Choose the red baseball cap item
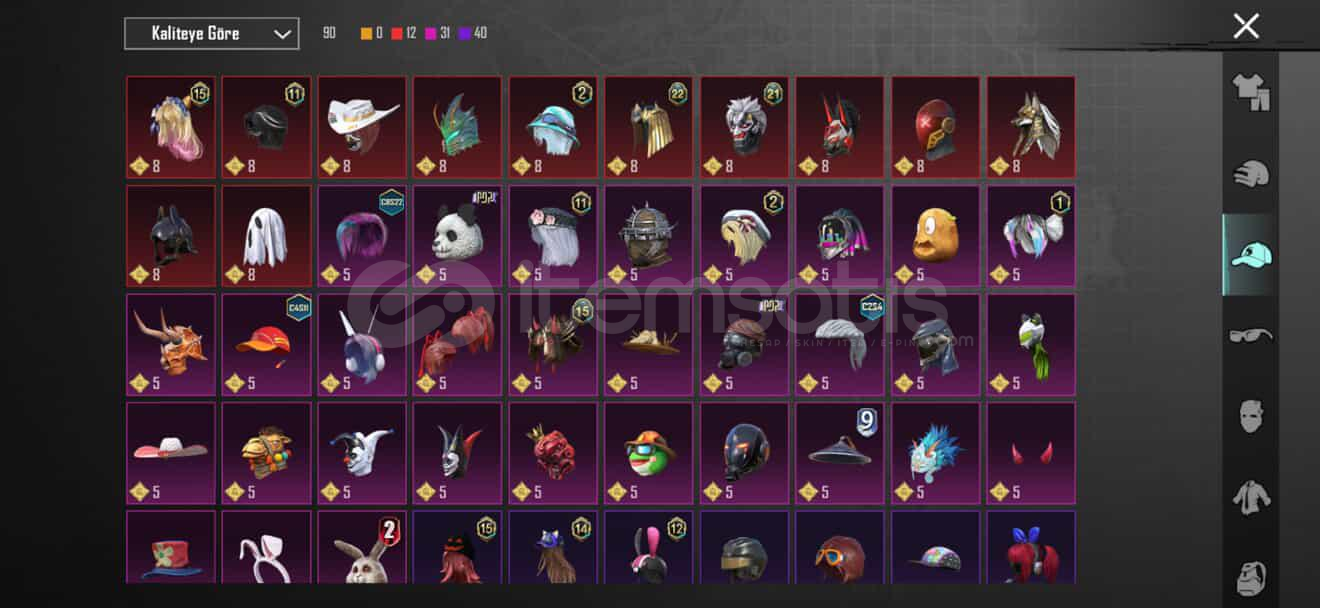The image size is (1320, 608). coord(266,344)
